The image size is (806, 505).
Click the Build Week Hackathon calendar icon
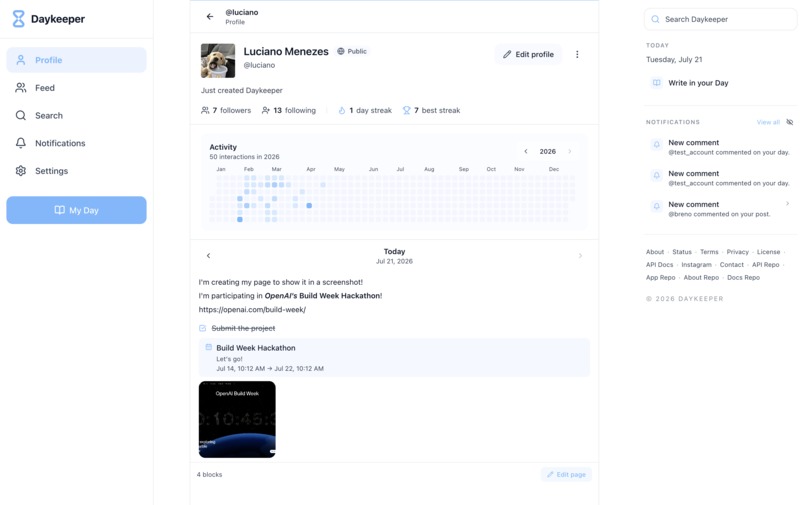pos(209,347)
